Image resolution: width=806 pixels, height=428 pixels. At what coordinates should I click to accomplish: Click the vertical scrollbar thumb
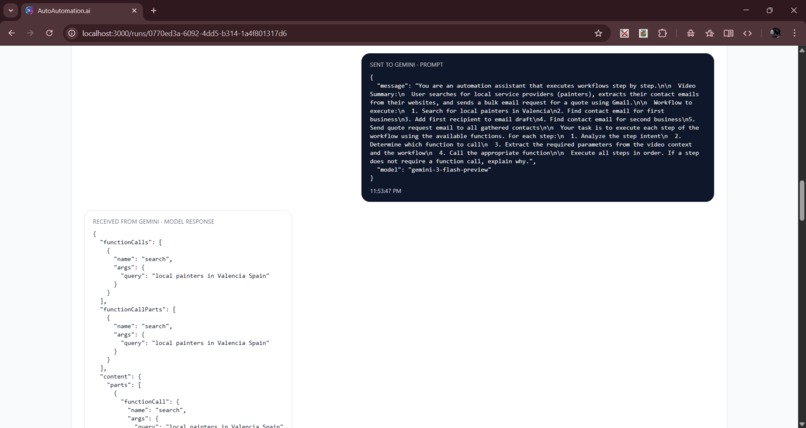coord(801,200)
